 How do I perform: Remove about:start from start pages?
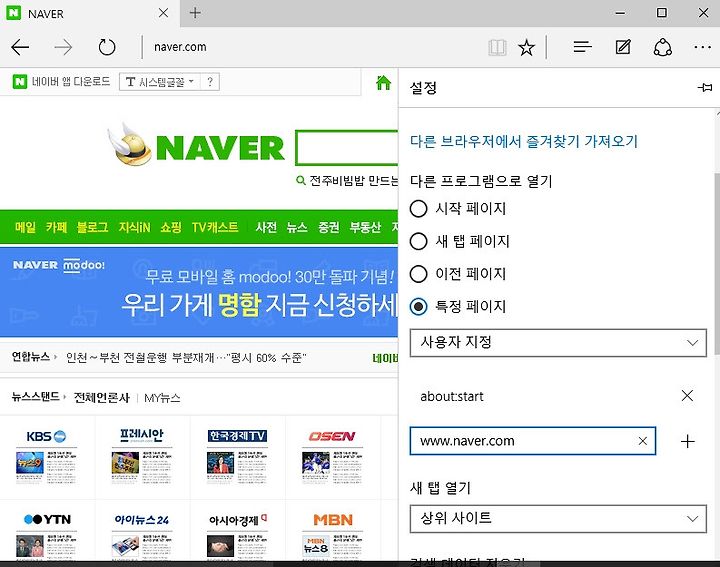[687, 396]
